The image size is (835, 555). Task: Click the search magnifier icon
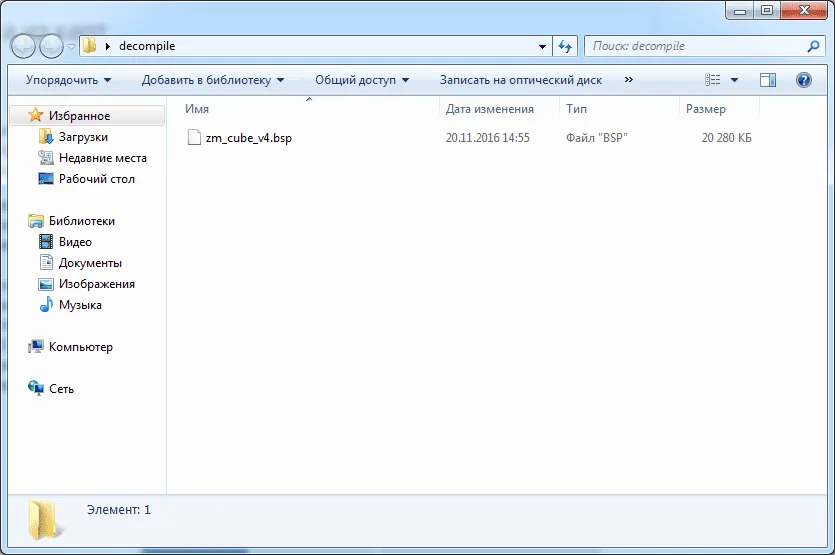coord(813,46)
